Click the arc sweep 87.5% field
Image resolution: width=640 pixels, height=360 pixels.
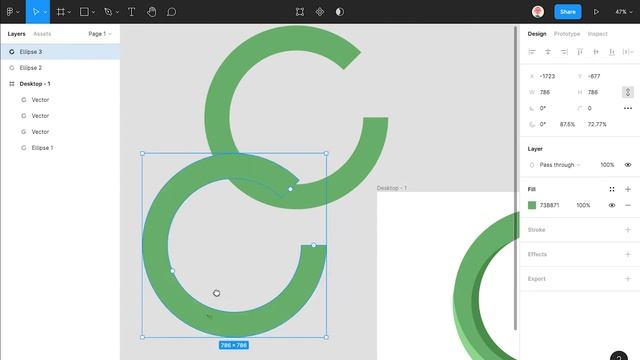pos(567,124)
